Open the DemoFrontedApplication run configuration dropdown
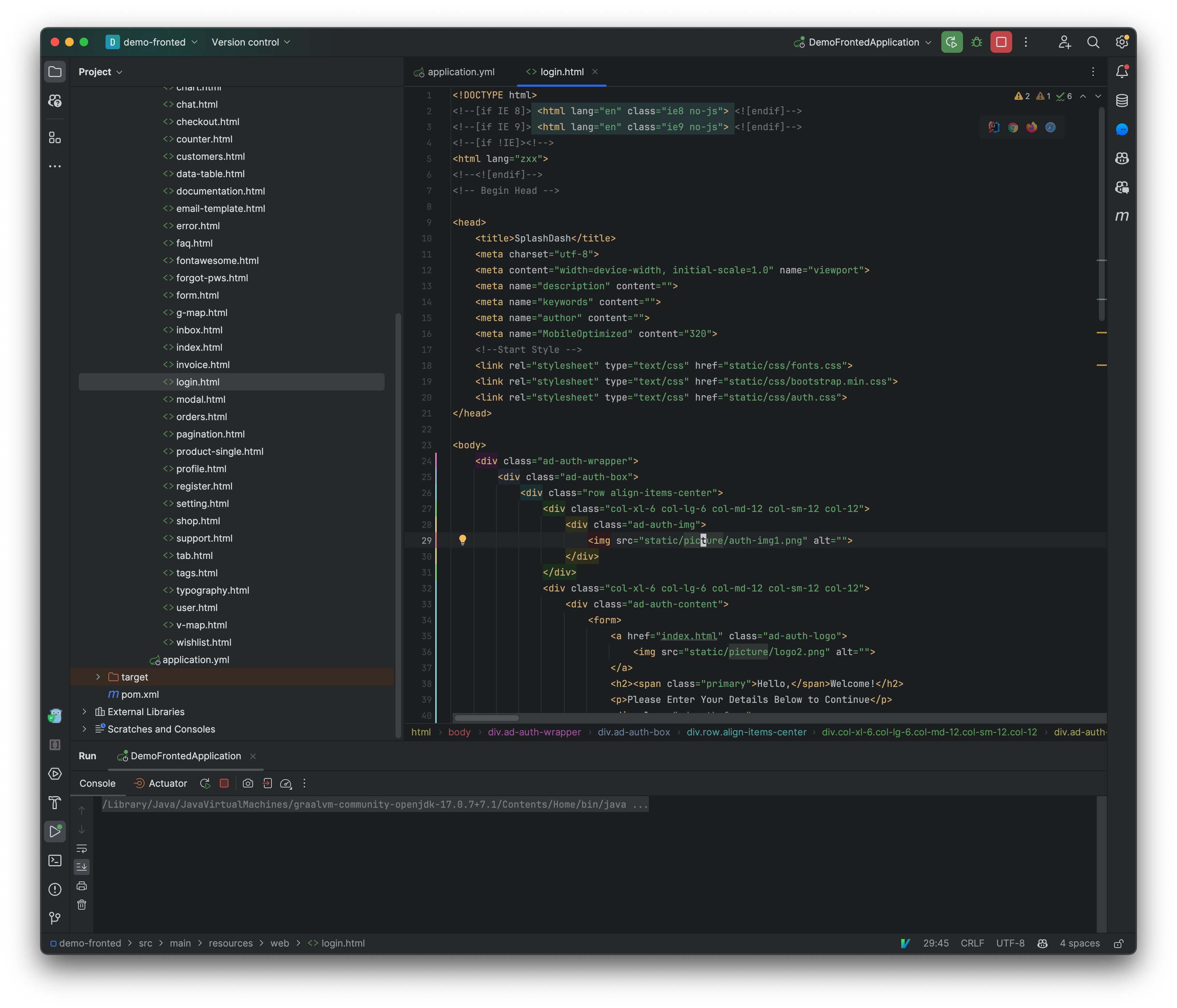This screenshot has width=1177, height=1008. tap(929, 42)
